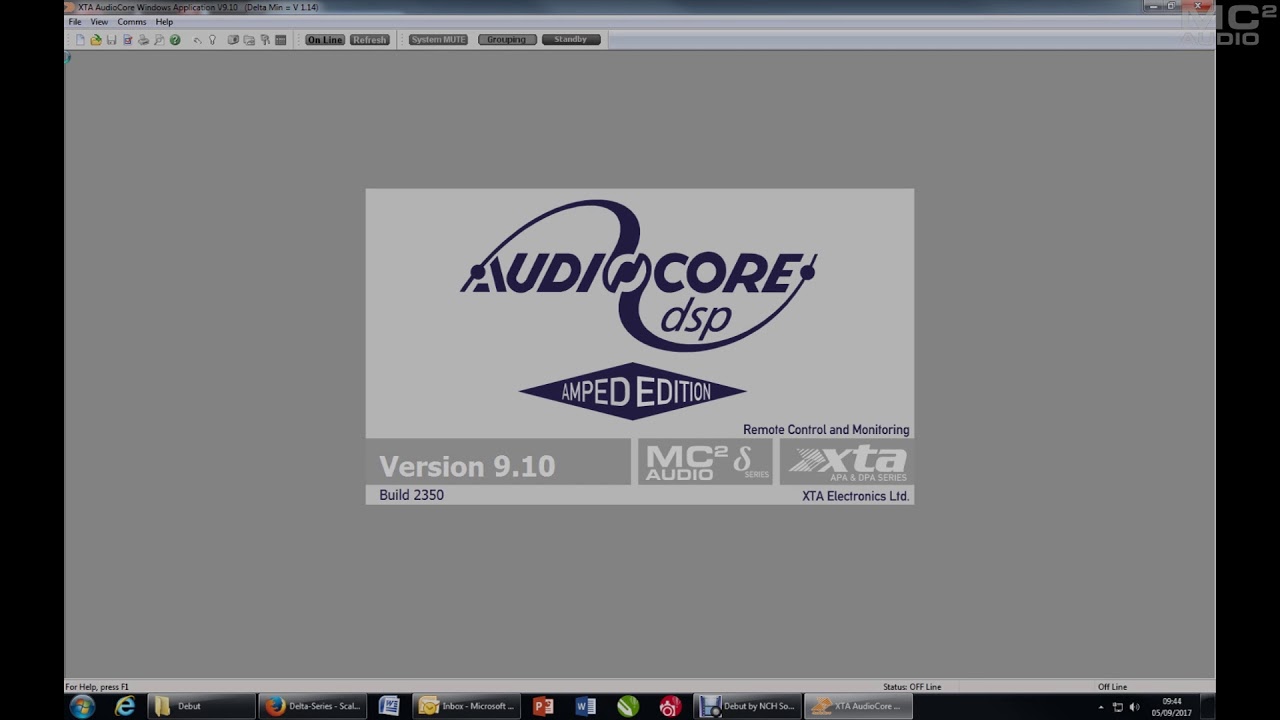
Task: Click the Status: OFF Line status text
Action: click(x=912, y=687)
